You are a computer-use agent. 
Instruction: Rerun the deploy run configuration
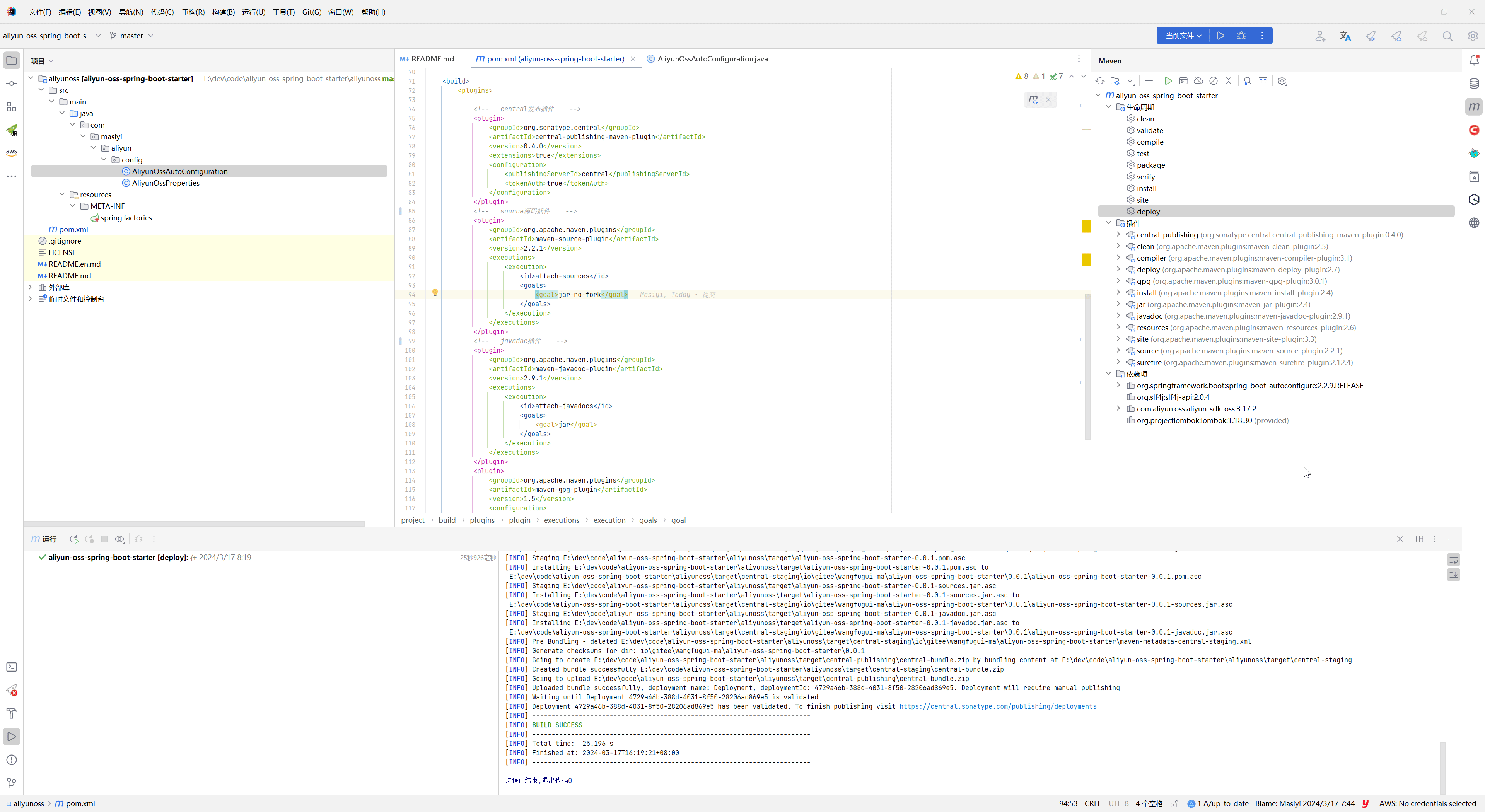coord(74,539)
